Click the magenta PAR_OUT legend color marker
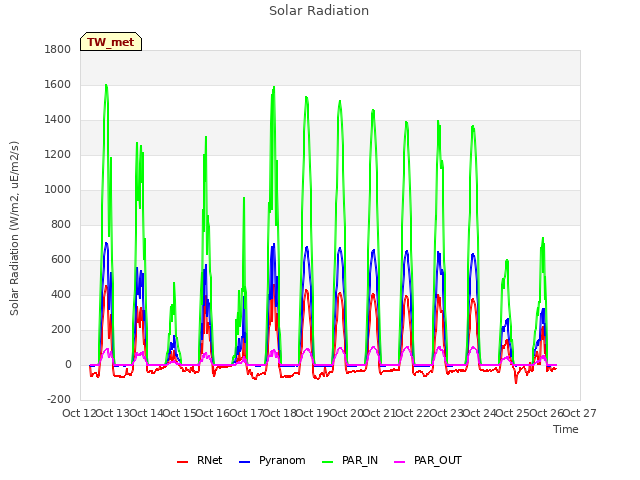Viewport: 640px width, 480px height. coord(400,462)
